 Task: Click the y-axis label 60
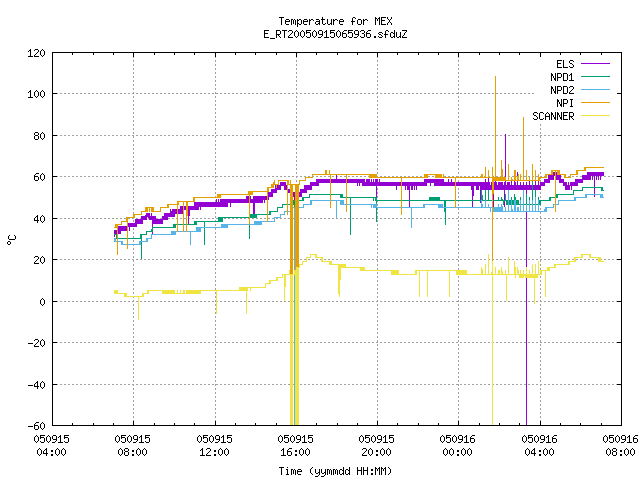click(40, 177)
